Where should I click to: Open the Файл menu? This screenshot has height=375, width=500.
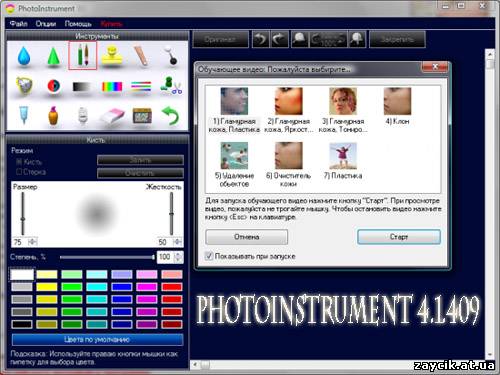point(19,24)
